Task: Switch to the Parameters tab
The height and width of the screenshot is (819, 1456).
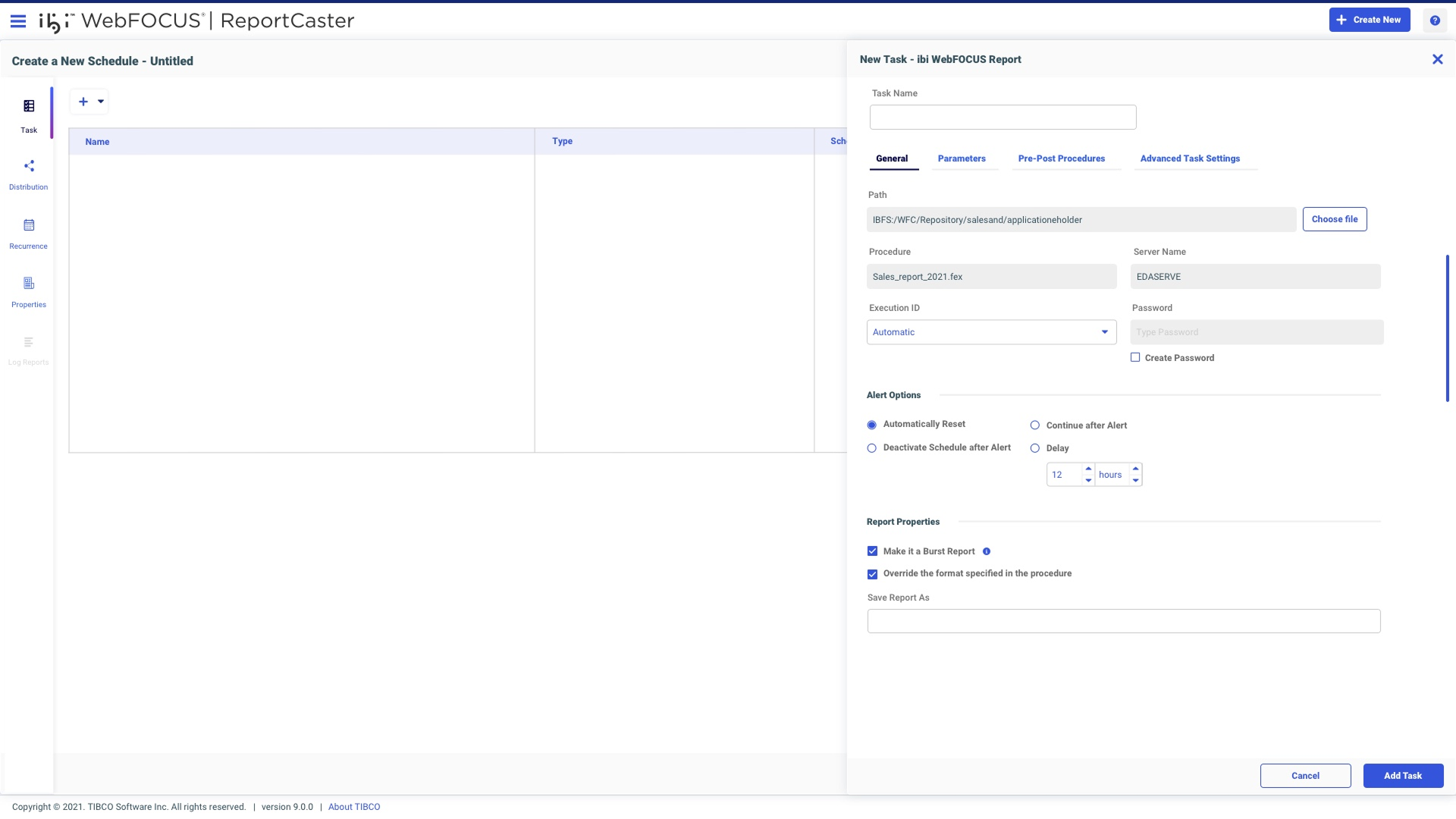Action: coord(962,158)
